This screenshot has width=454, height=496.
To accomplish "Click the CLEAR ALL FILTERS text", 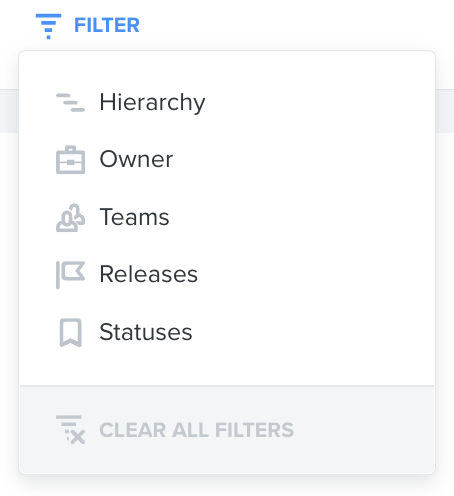I will click(x=197, y=430).
